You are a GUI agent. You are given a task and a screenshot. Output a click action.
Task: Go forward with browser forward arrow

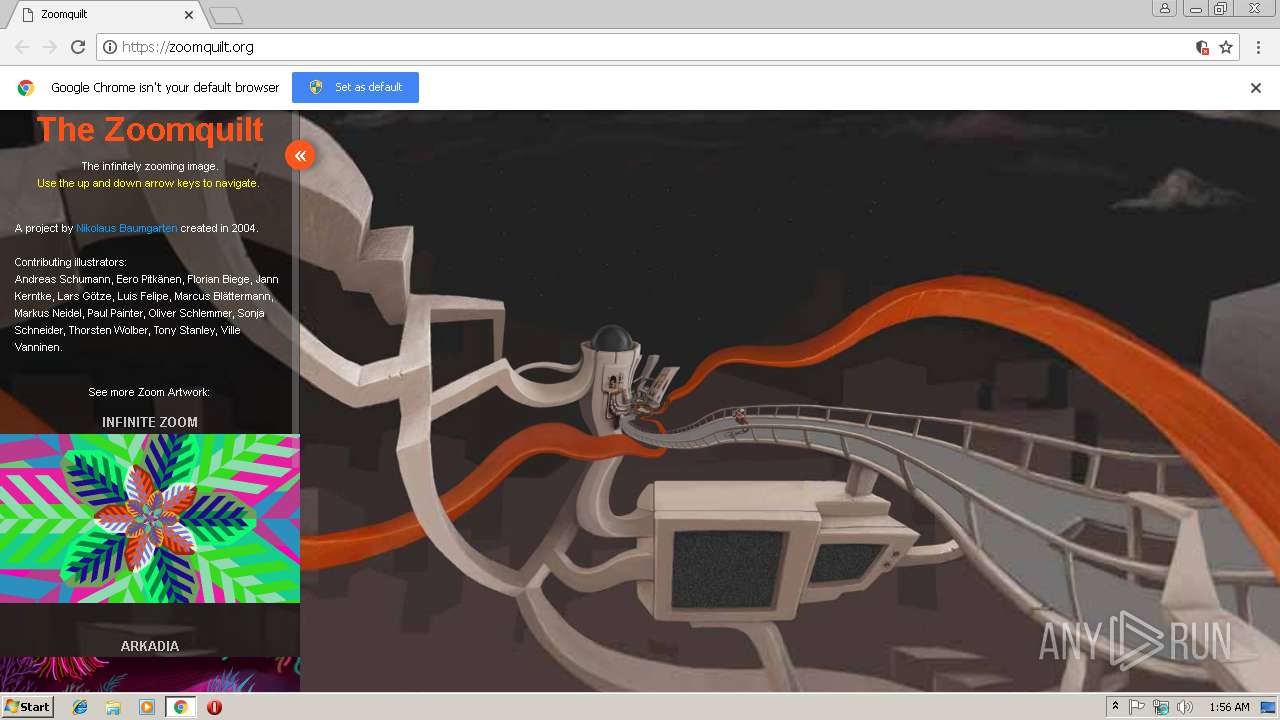click(x=50, y=47)
